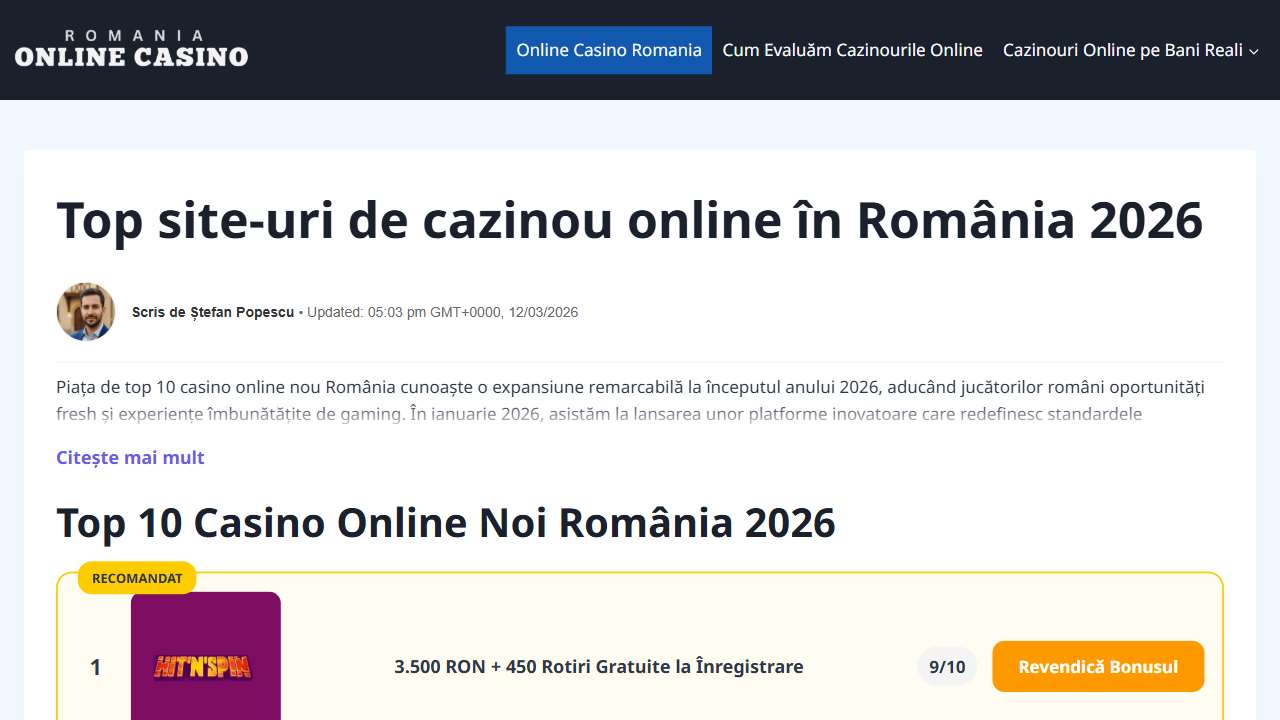
Task: Click the Romania Online Casino logo
Action: point(131,50)
